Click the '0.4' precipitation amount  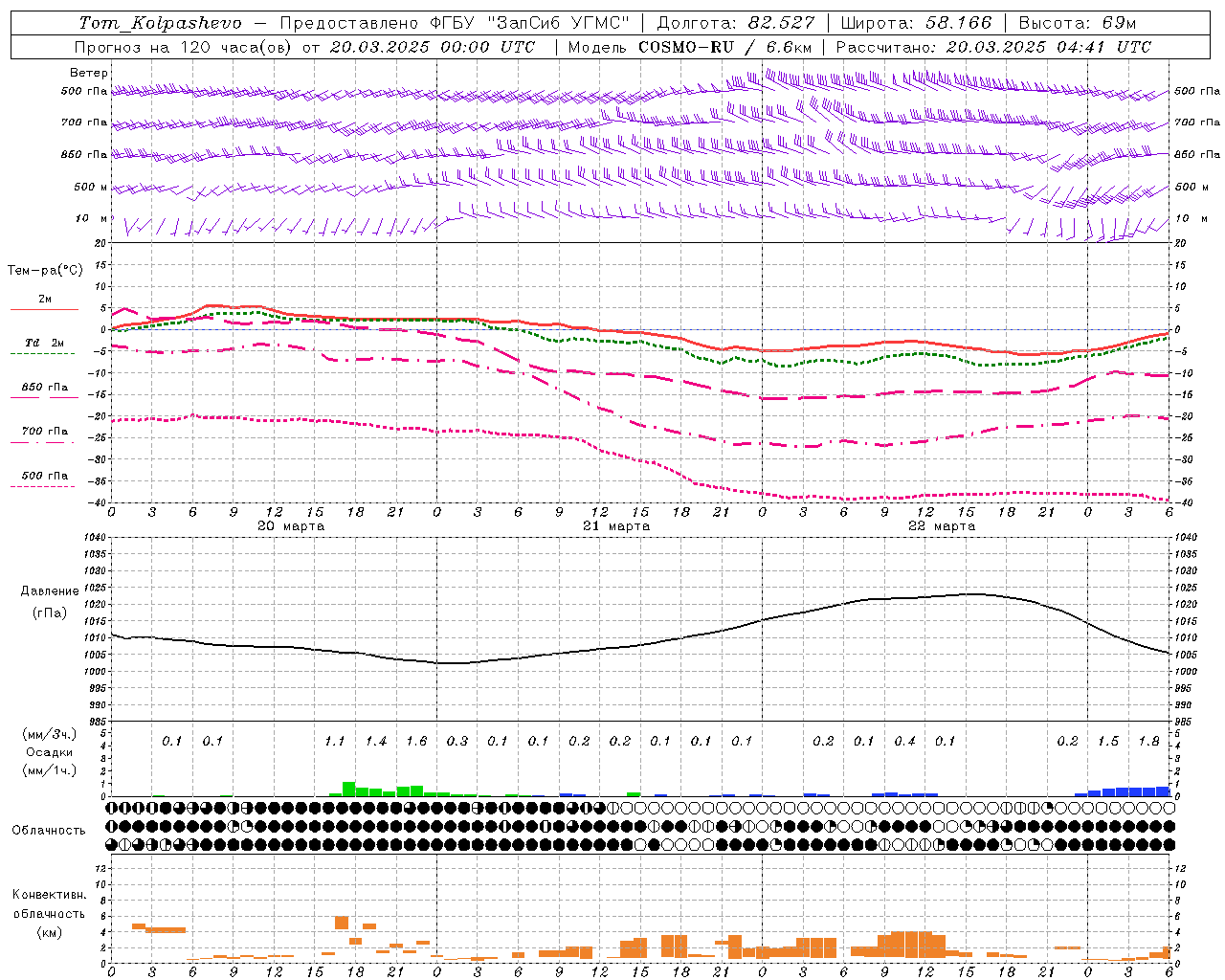coord(904,742)
